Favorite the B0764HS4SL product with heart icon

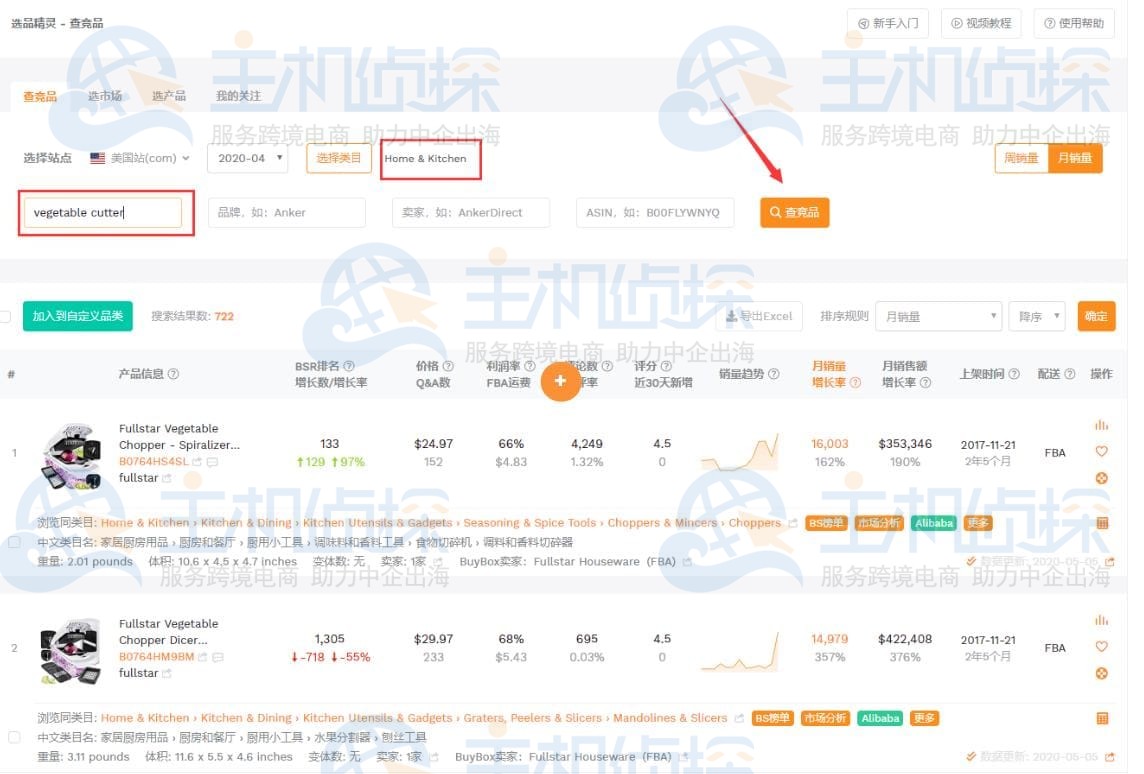click(x=1101, y=452)
